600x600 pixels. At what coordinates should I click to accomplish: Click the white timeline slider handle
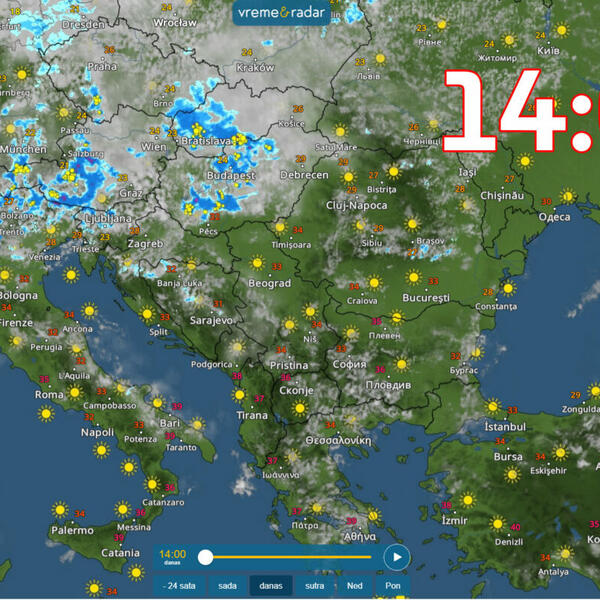click(205, 557)
